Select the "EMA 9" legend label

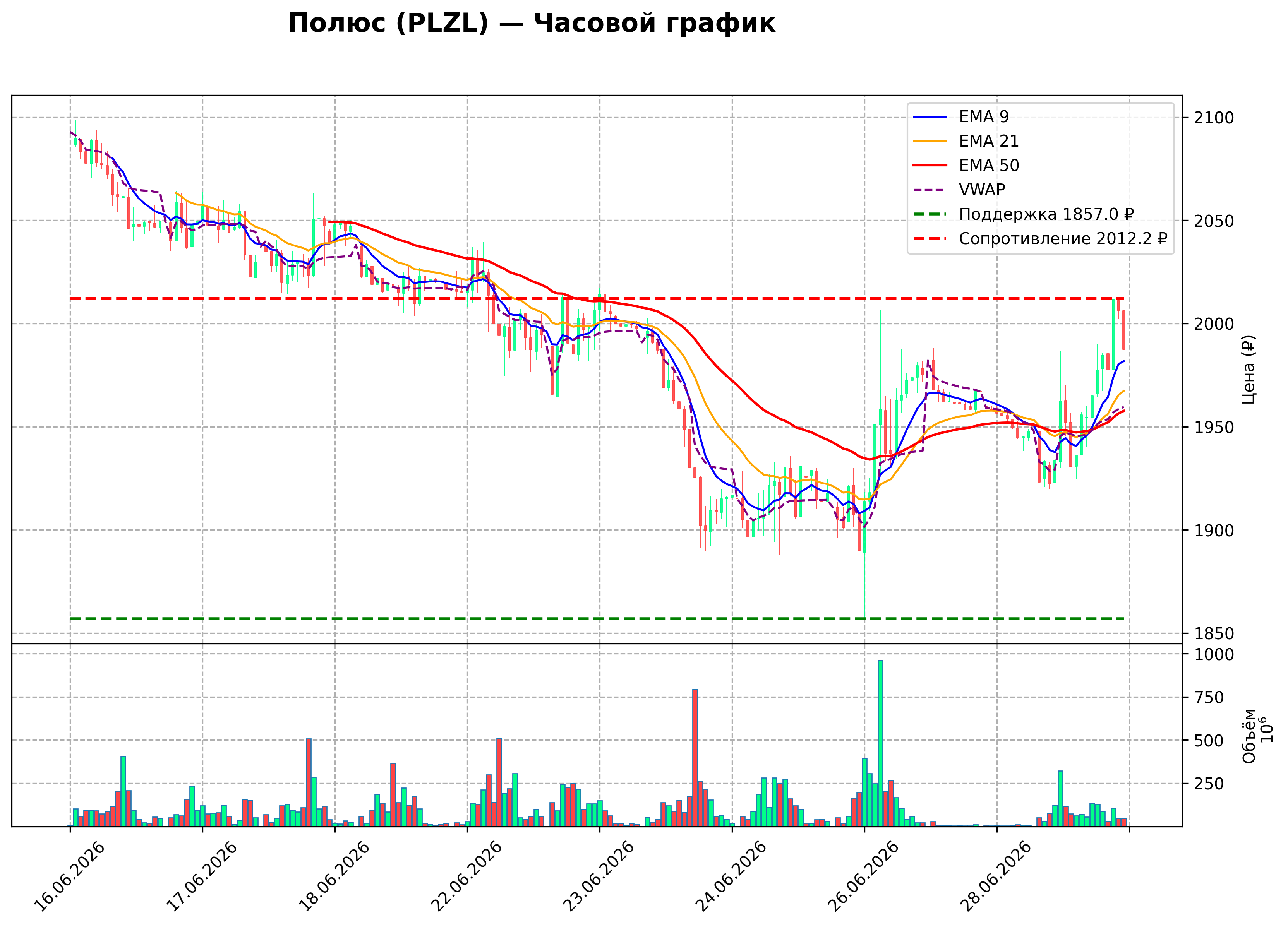(x=984, y=117)
